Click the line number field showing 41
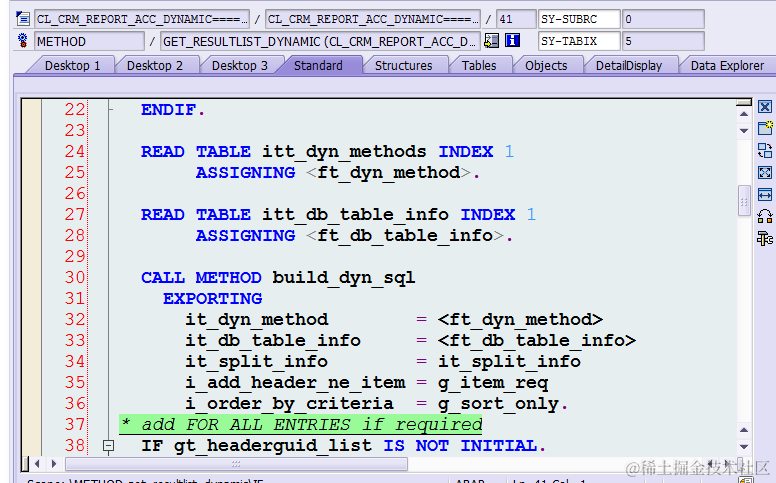This screenshot has width=776, height=483. [516, 19]
